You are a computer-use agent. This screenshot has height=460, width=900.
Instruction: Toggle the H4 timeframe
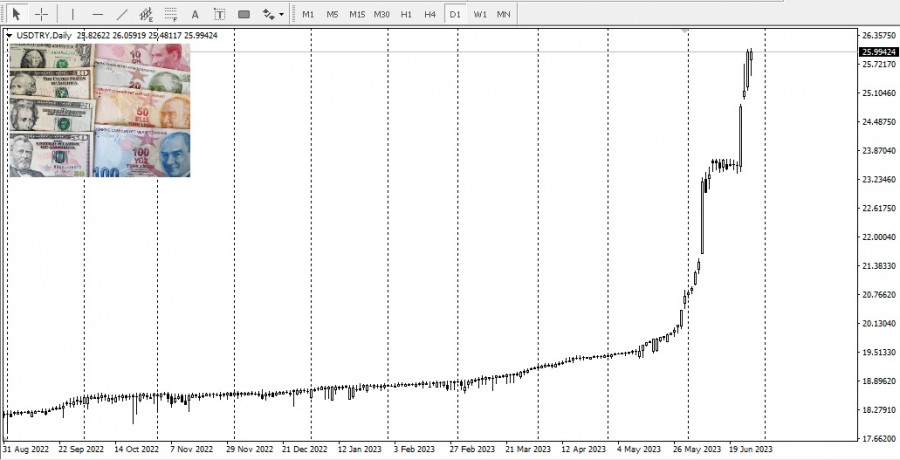pyautogui.click(x=430, y=14)
